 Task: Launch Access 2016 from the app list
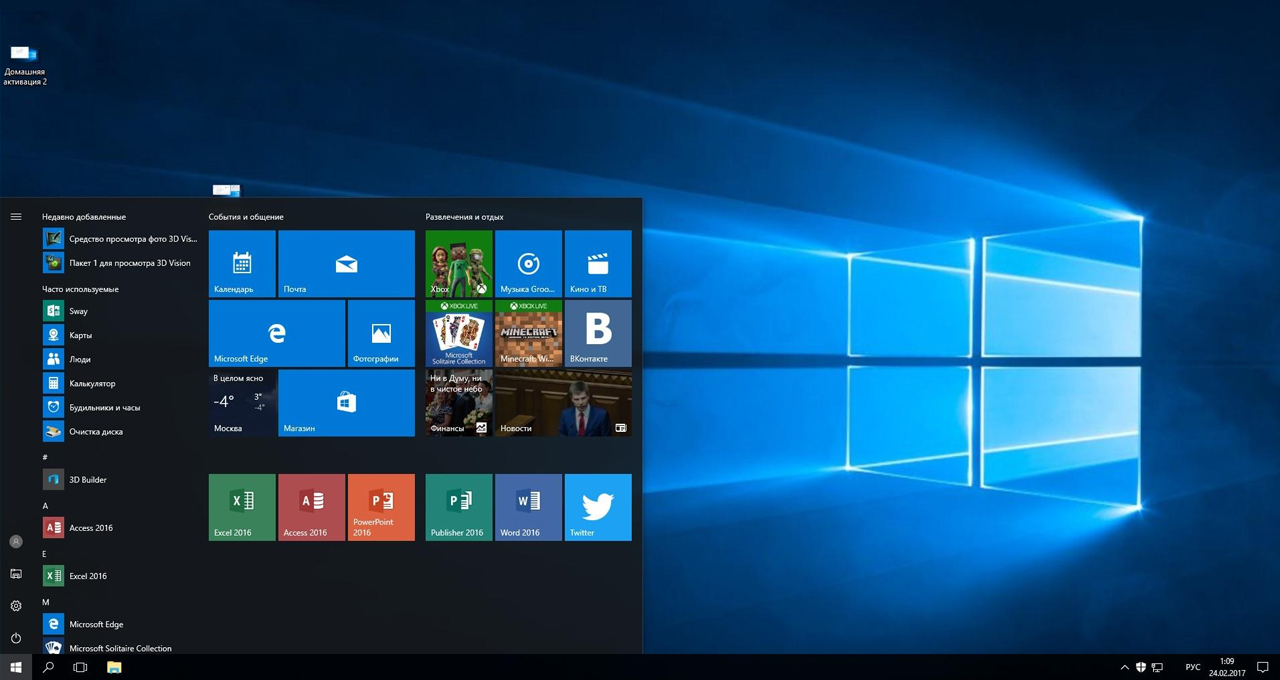[120, 528]
